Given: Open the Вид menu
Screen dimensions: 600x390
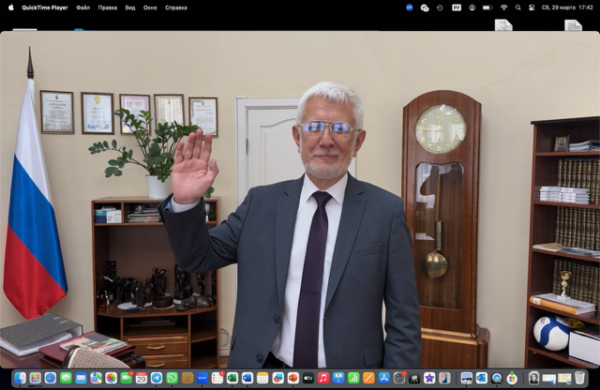Looking at the screenshot, I should click(x=130, y=8).
